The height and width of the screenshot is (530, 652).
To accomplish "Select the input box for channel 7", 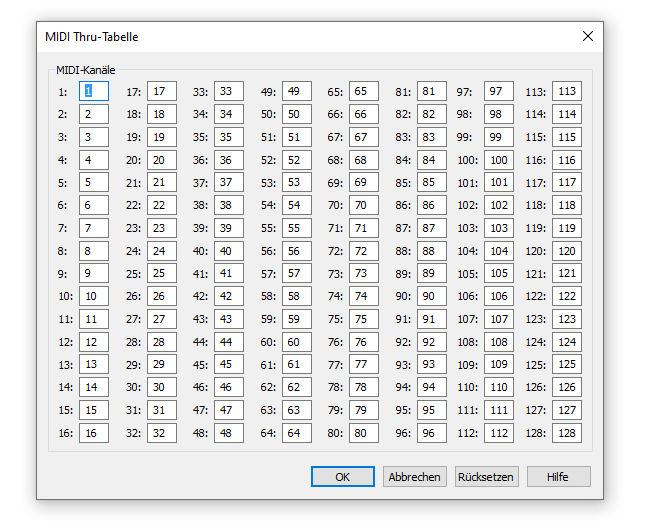I will [x=94, y=228].
